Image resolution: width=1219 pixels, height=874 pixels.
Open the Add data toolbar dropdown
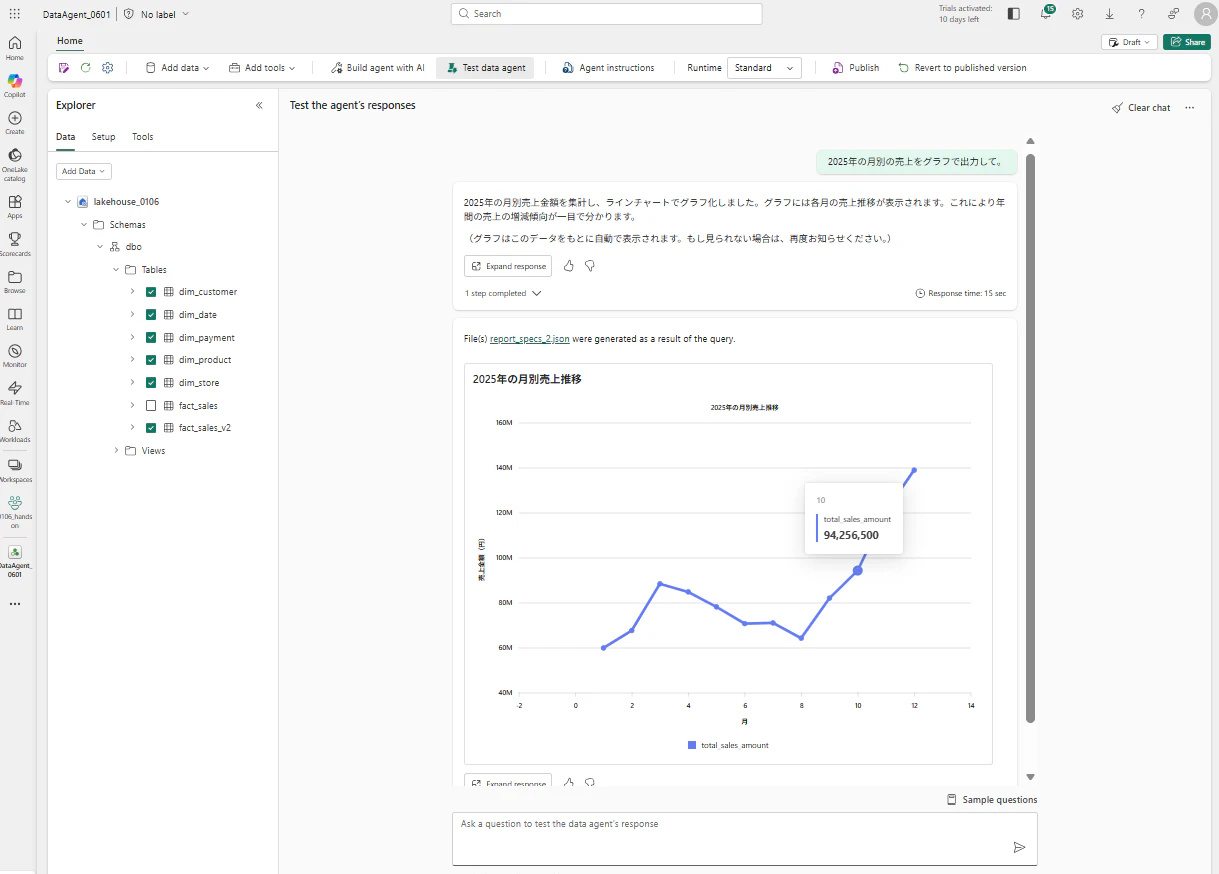(x=177, y=68)
